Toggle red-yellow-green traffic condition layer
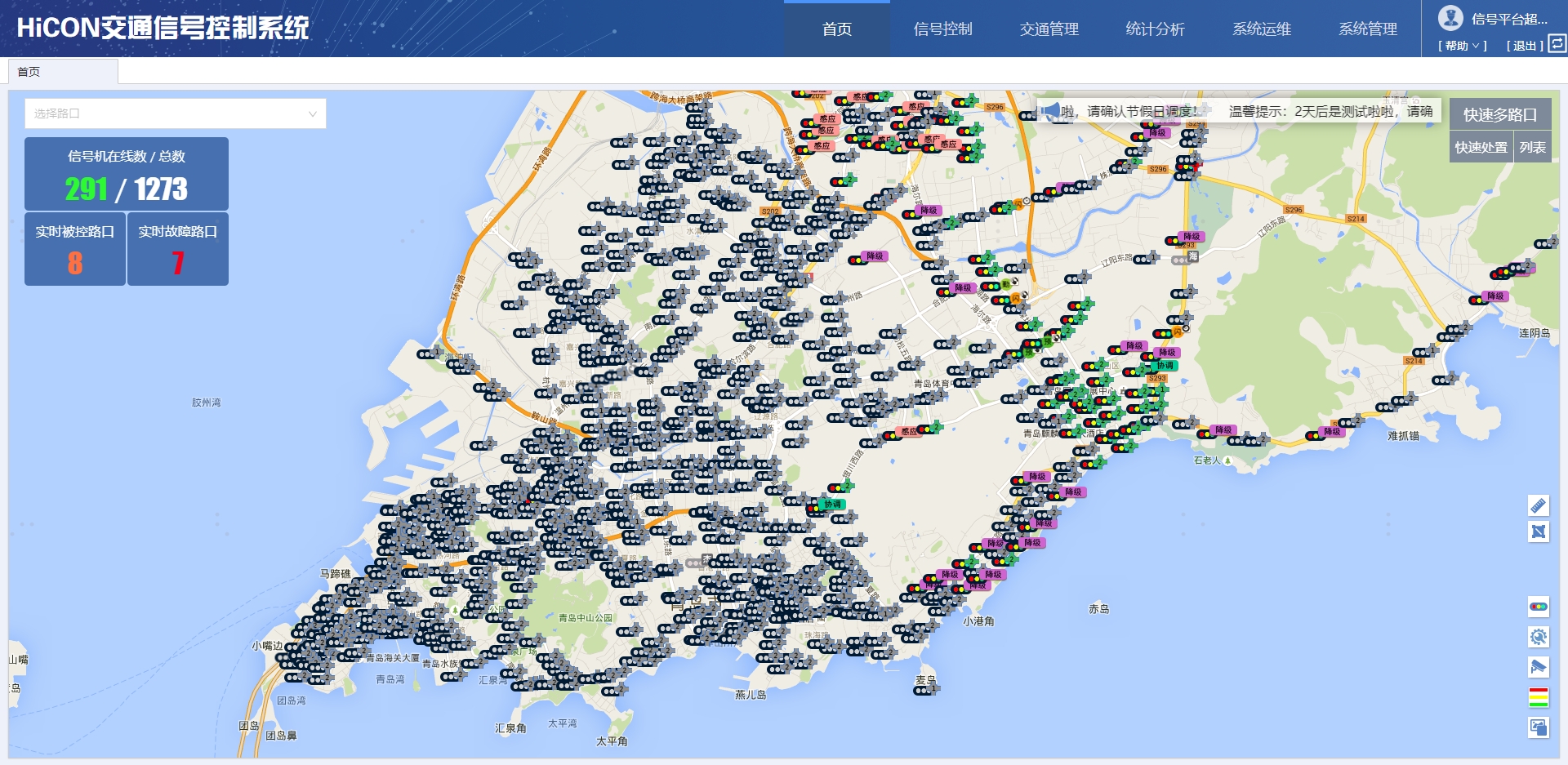Viewport: 1568px width, 765px height. 1538,697
